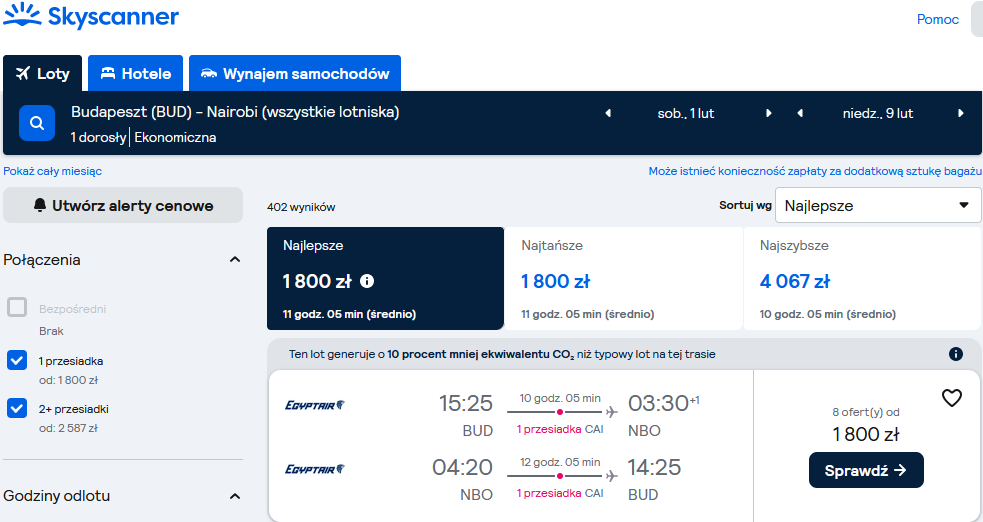Click return departure time 04:20

tap(462, 467)
